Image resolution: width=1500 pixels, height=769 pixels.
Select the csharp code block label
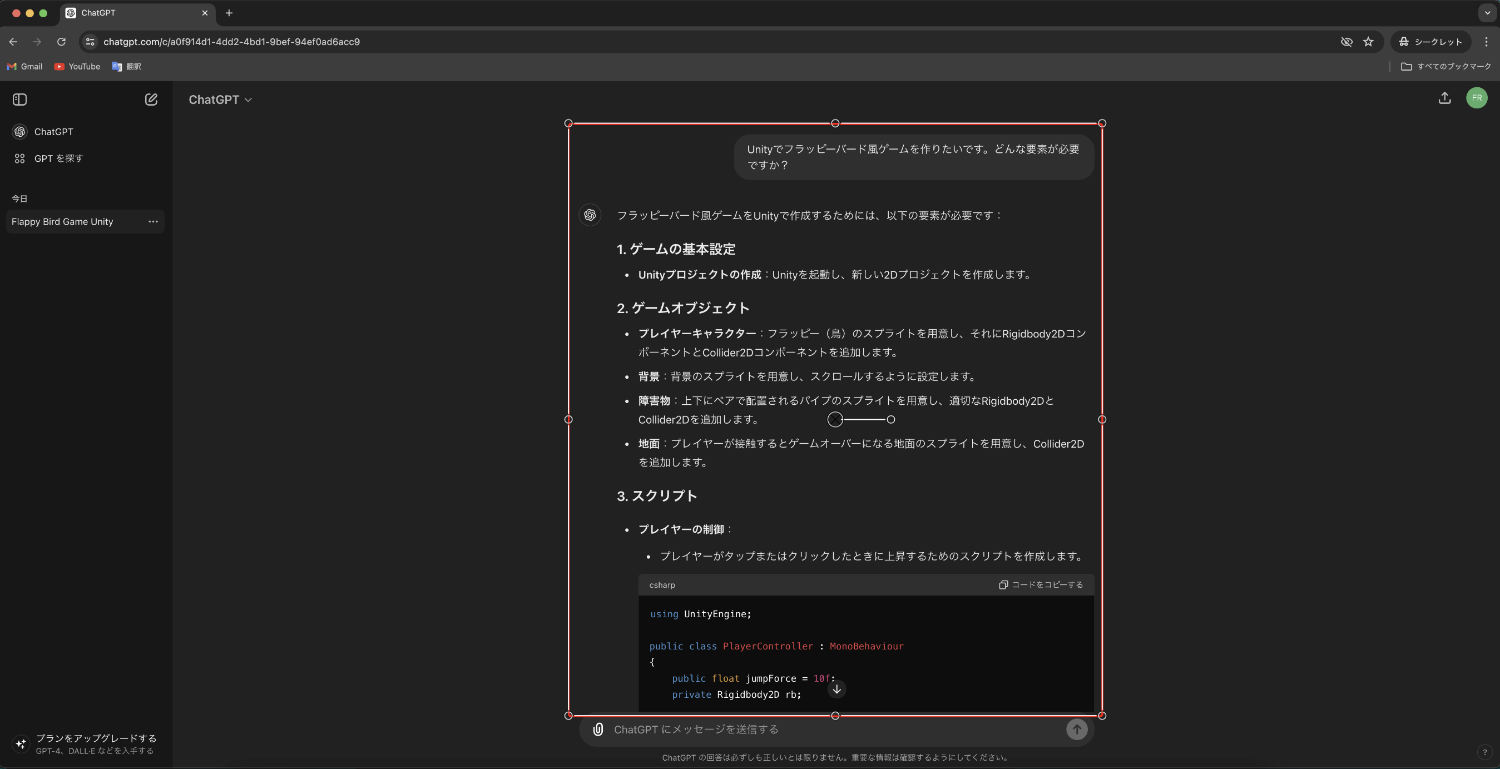coord(662,585)
